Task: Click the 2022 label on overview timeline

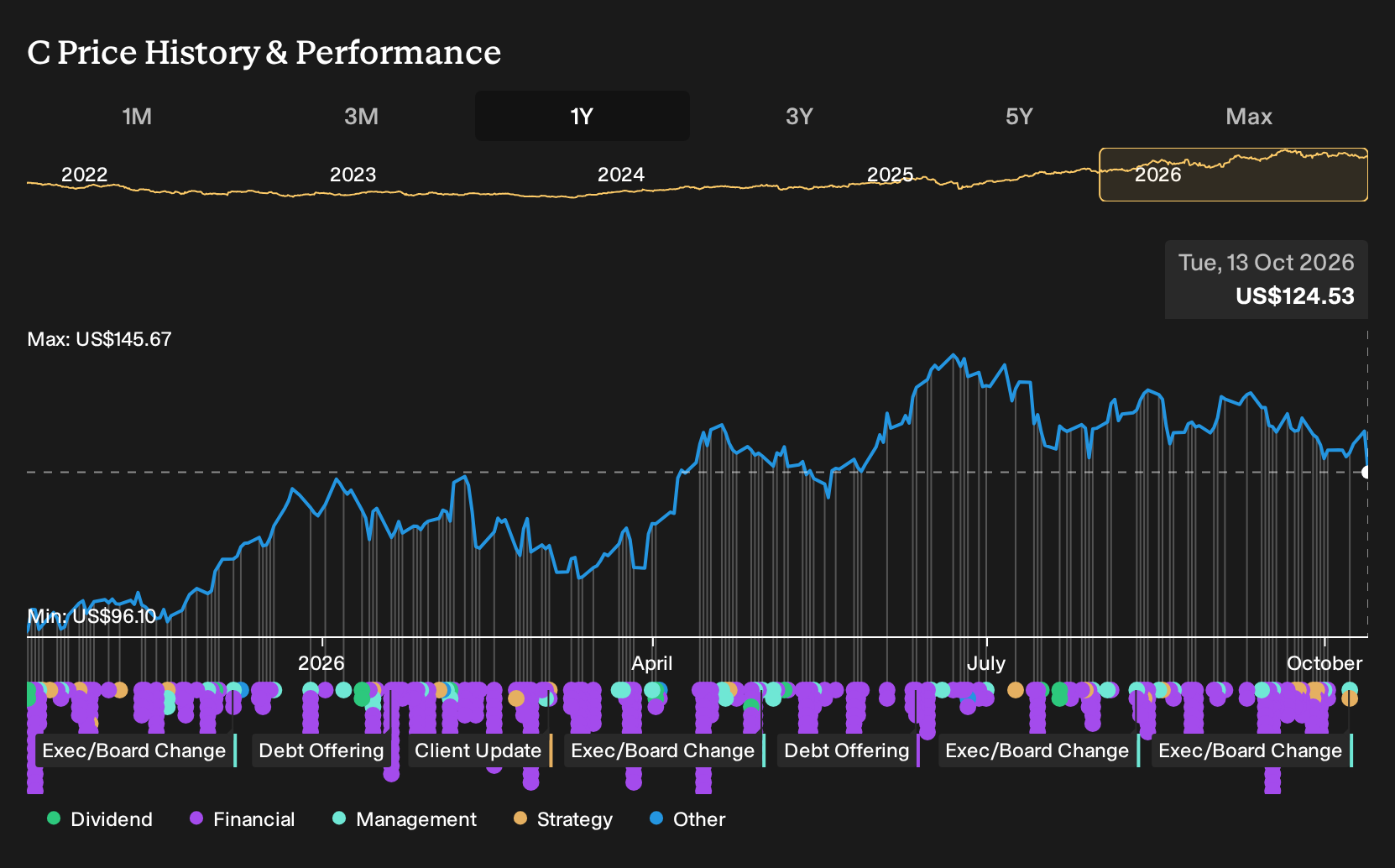Action: tap(85, 175)
